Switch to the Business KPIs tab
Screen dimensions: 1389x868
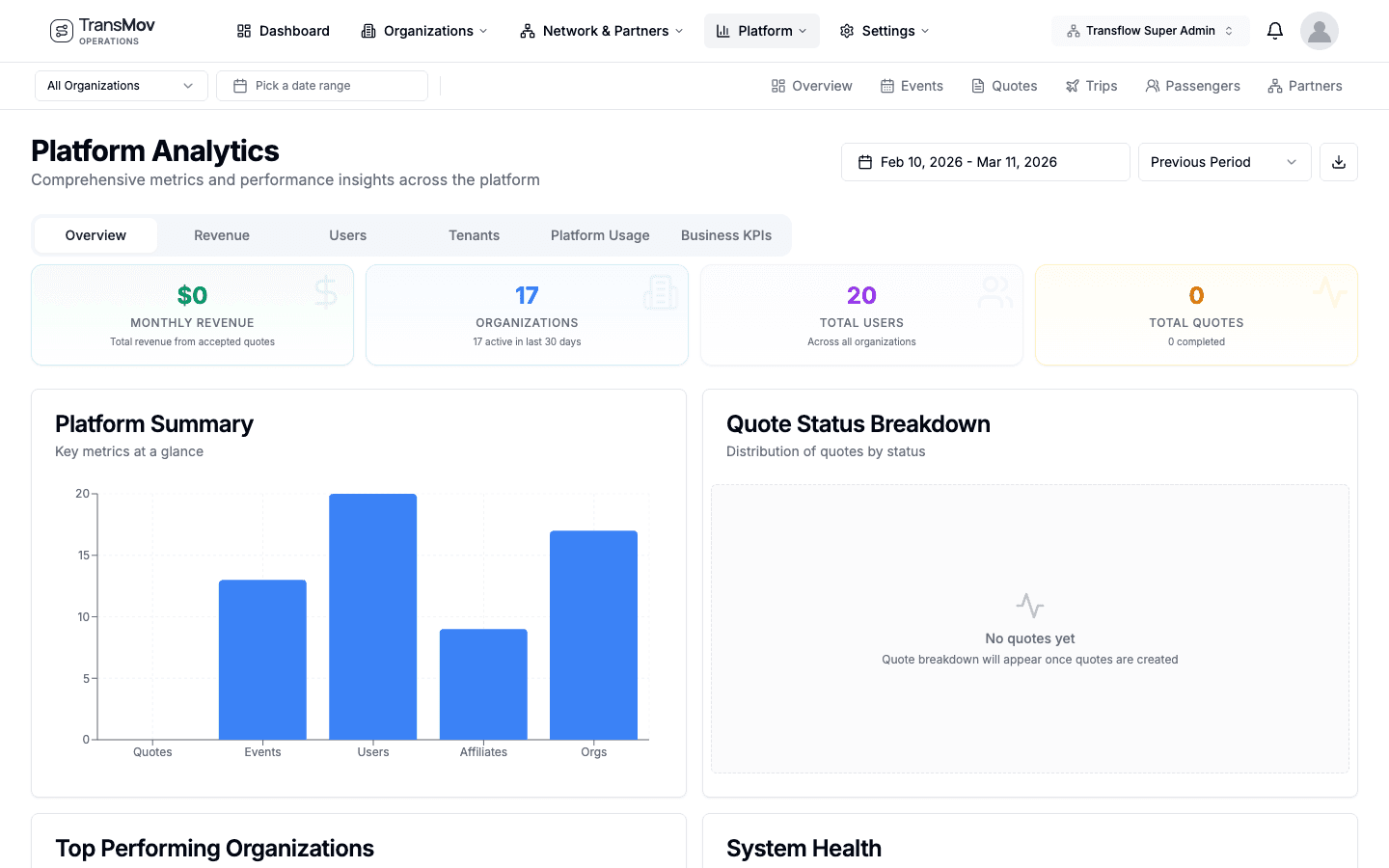coord(725,234)
